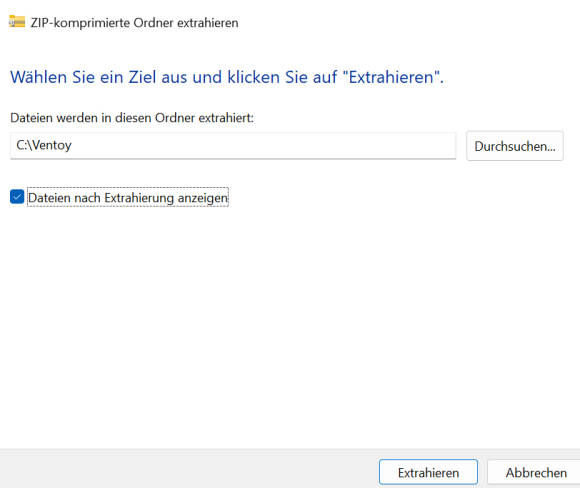Screen dimensions: 580x488
Task: Uncheck 'Dateien nach Extrahierung anzeigen' checkbox
Action: 17,197
